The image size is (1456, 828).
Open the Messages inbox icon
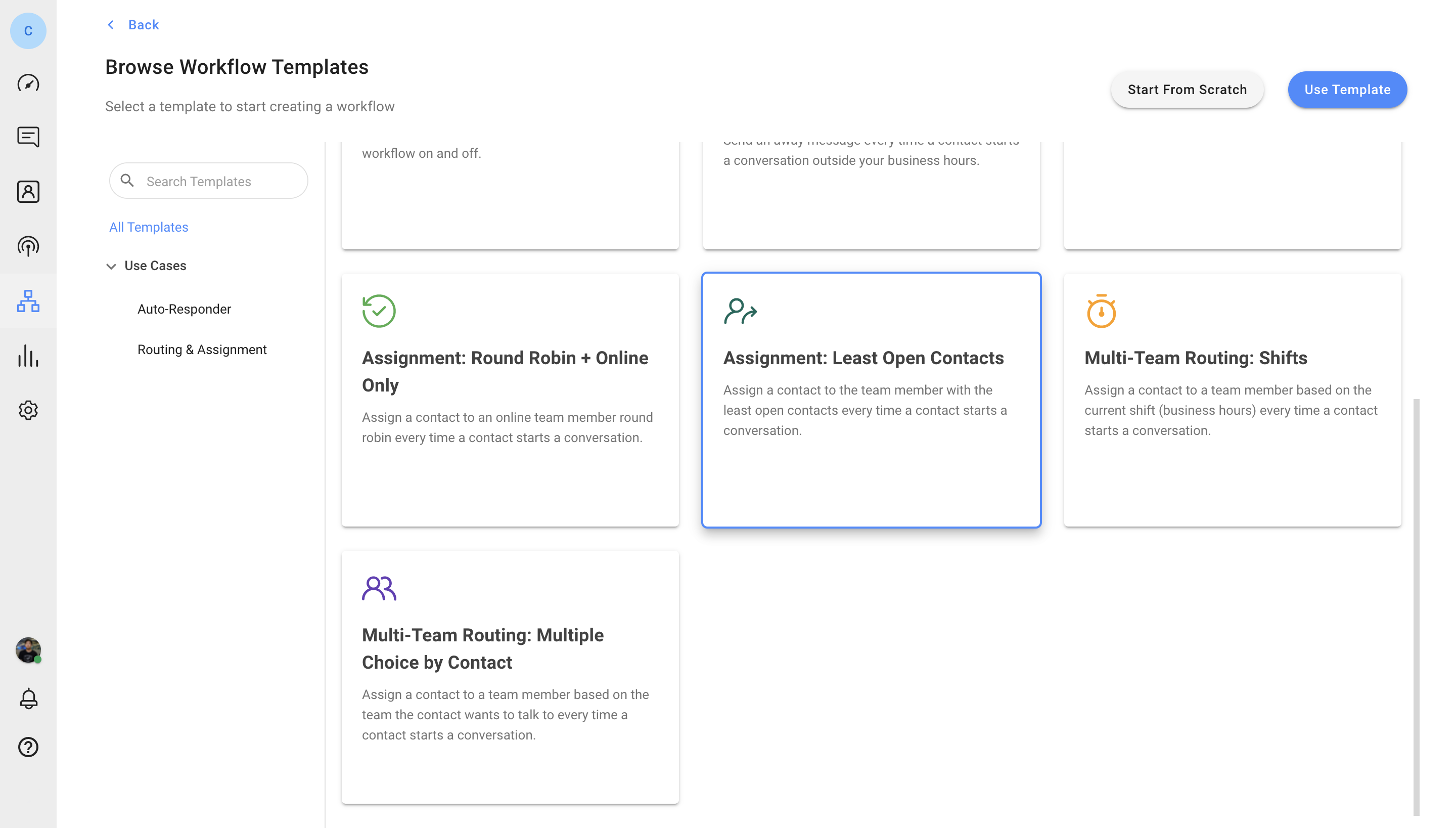(28, 137)
